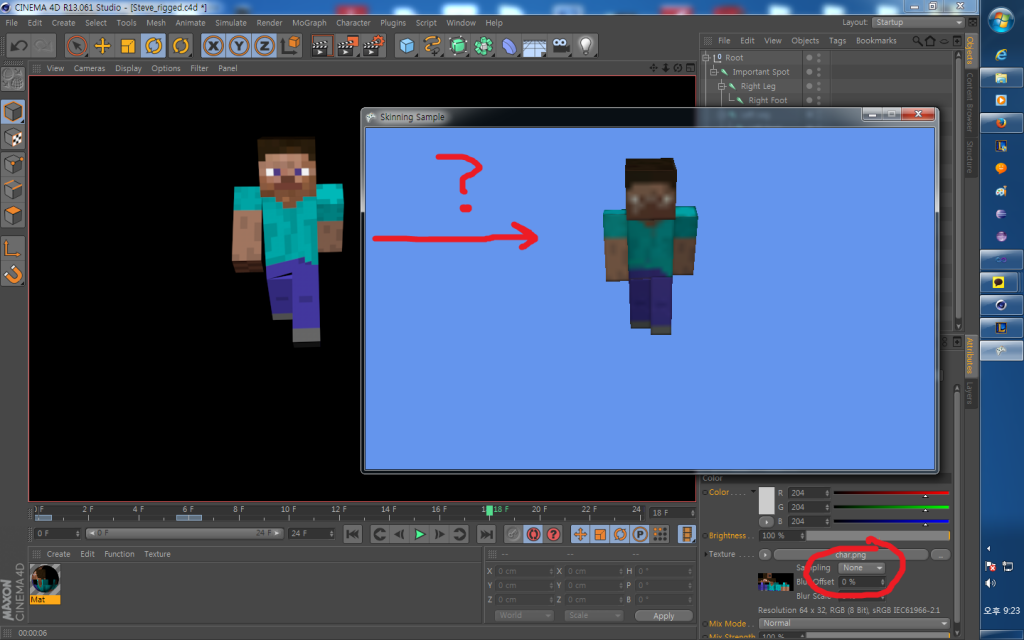Open the deformer objects icon
This screenshot has width=1024, height=640.
(x=509, y=46)
